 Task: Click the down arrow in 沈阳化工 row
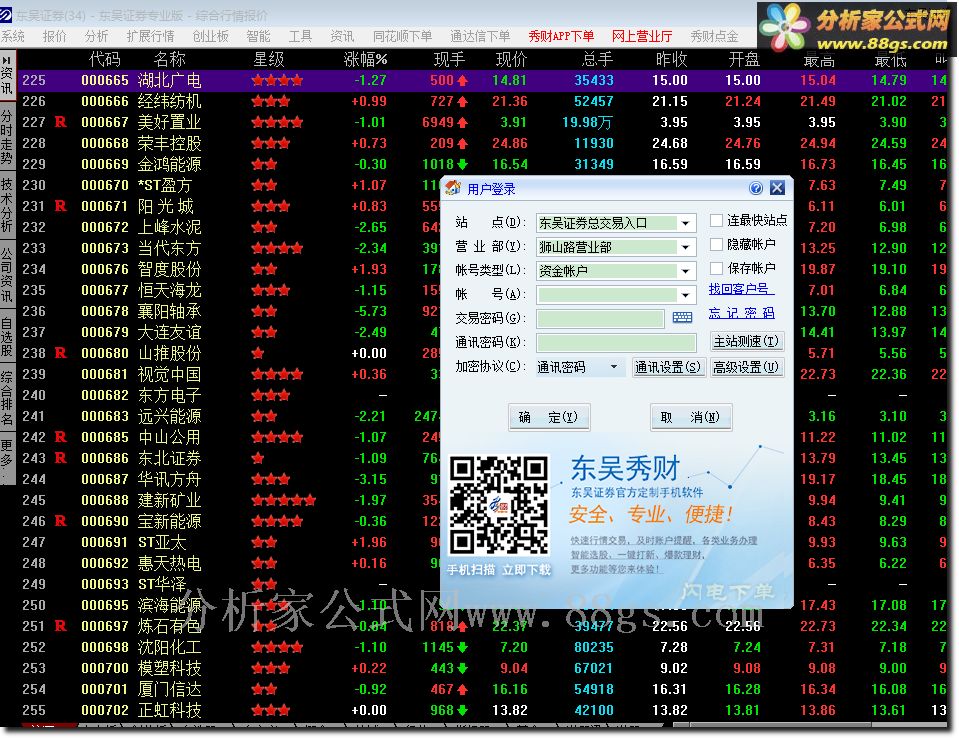click(x=462, y=647)
